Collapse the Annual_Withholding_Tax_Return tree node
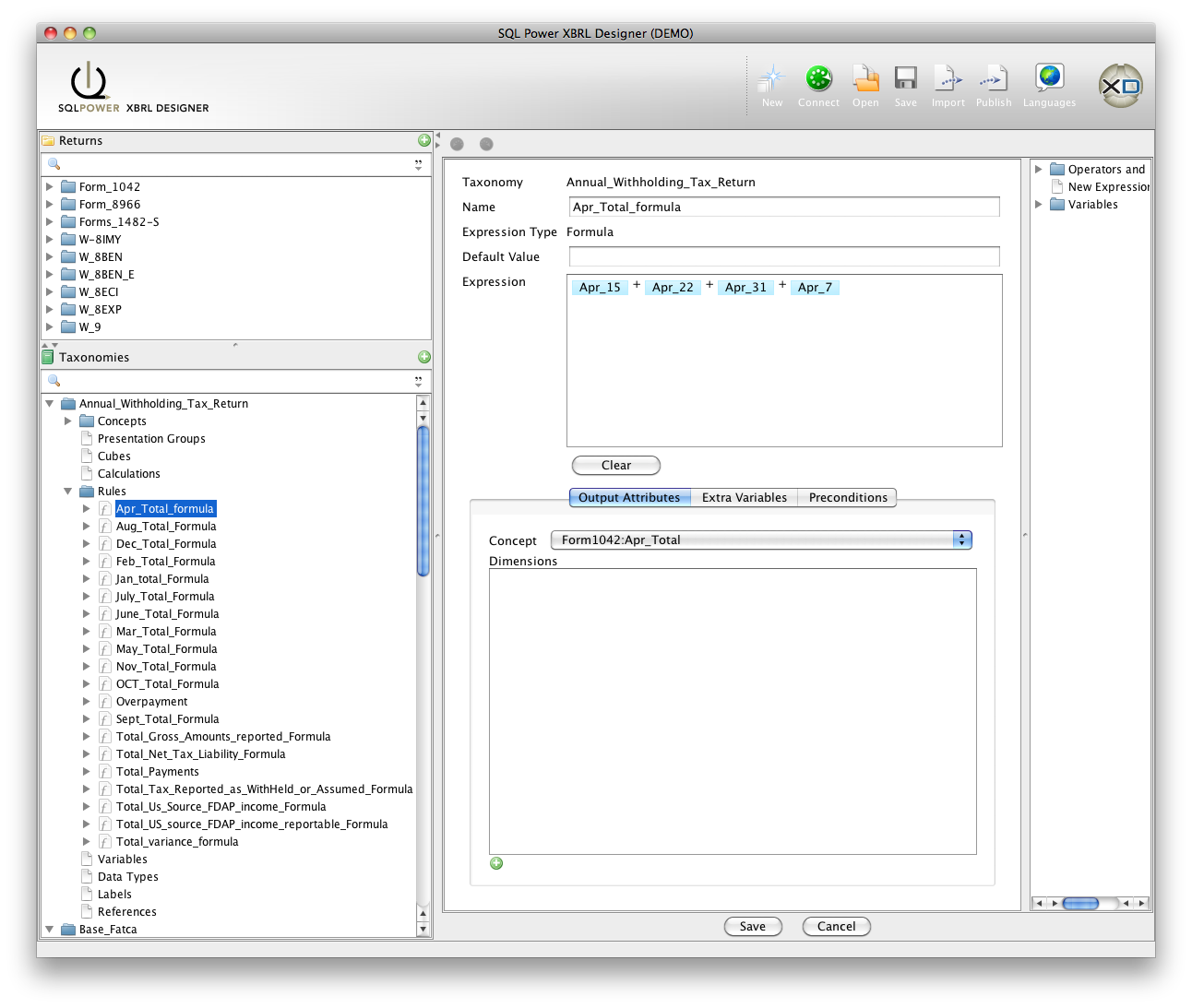Screen dimensions: 1192x1008 (x=50, y=403)
